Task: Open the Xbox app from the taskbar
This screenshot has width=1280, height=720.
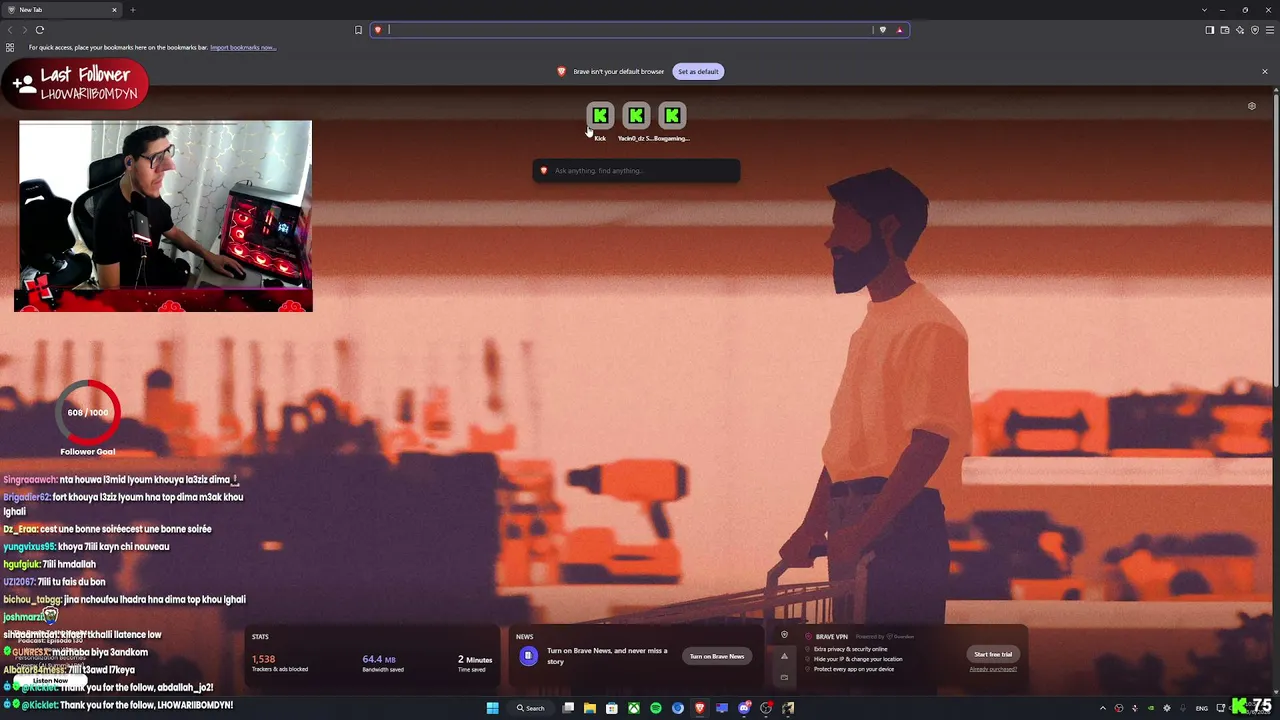Action: pos(634,708)
